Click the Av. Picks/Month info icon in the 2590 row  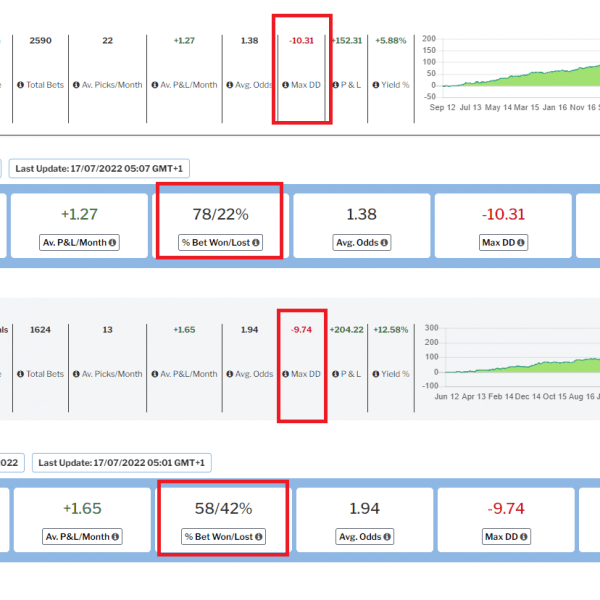pos(76,85)
